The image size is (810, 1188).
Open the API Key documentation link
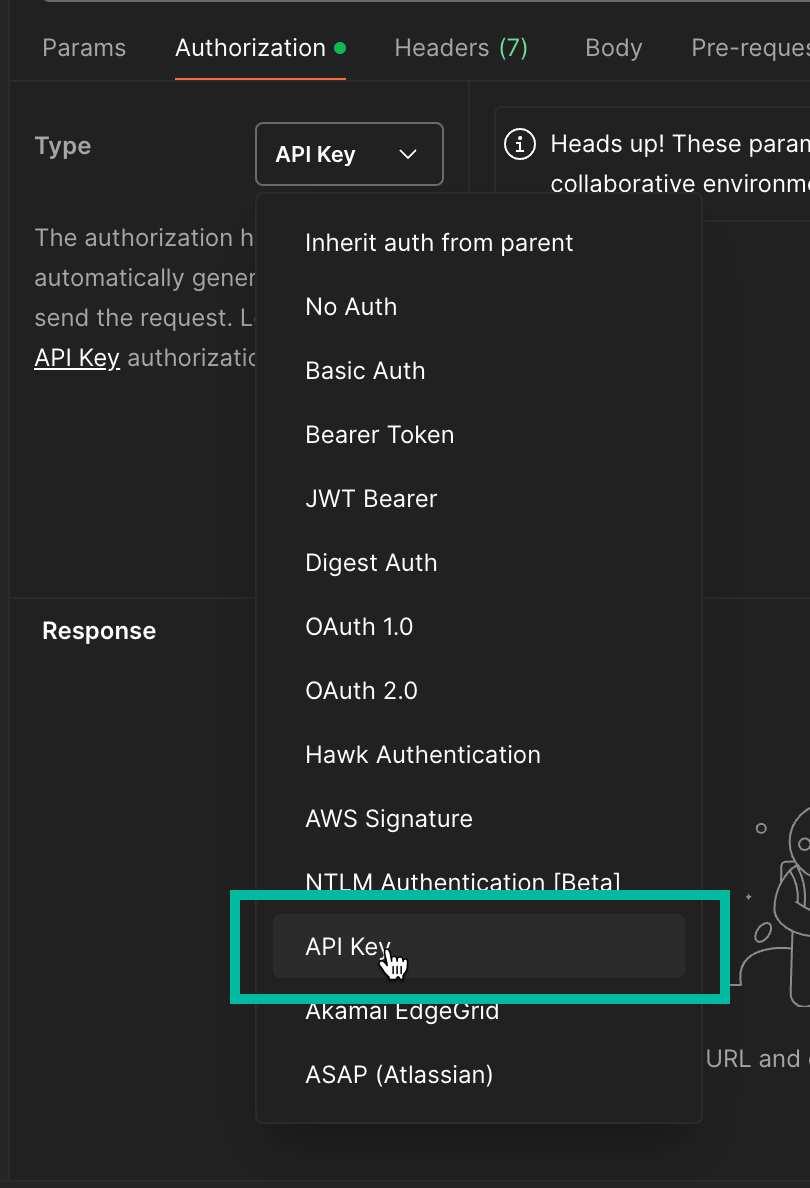tap(77, 358)
